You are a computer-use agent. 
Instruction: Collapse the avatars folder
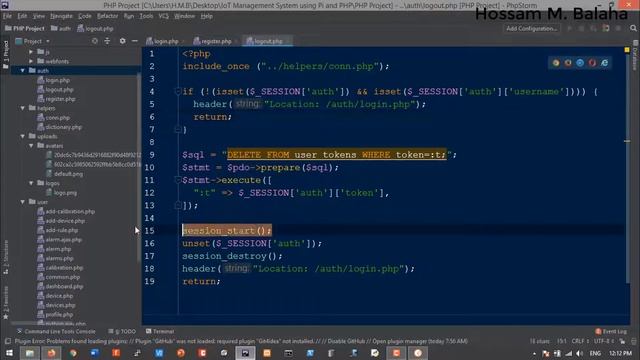pyautogui.click(x=31, y=146)
